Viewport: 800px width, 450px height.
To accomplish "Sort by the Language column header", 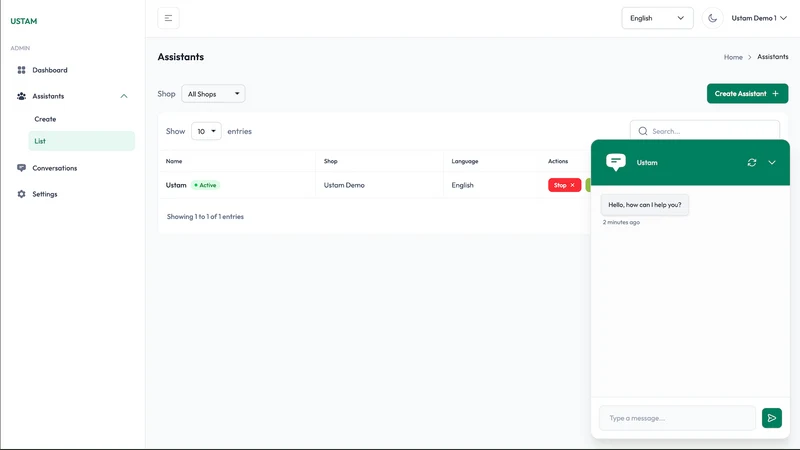I will (x=465, y=161).
